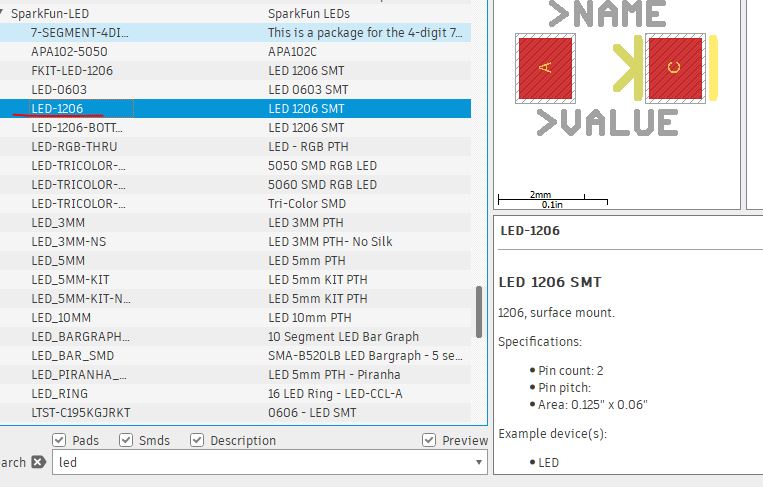Toggle the Description checkbox

[197, 440]
